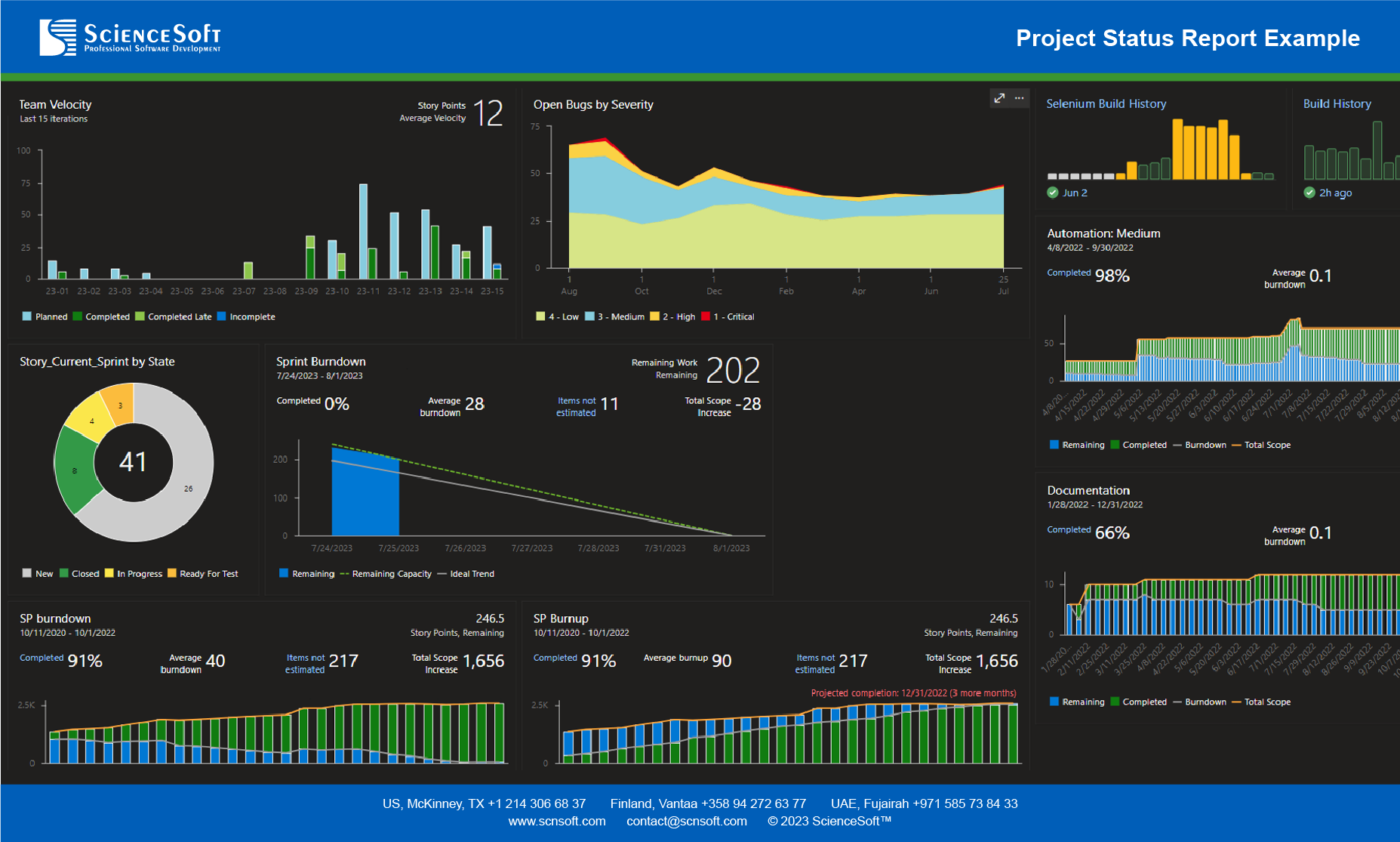1400x842 pixels.
Task: Click the orange Ready For Test legend square
Action: pyautogui.click(x=172, y=573)
